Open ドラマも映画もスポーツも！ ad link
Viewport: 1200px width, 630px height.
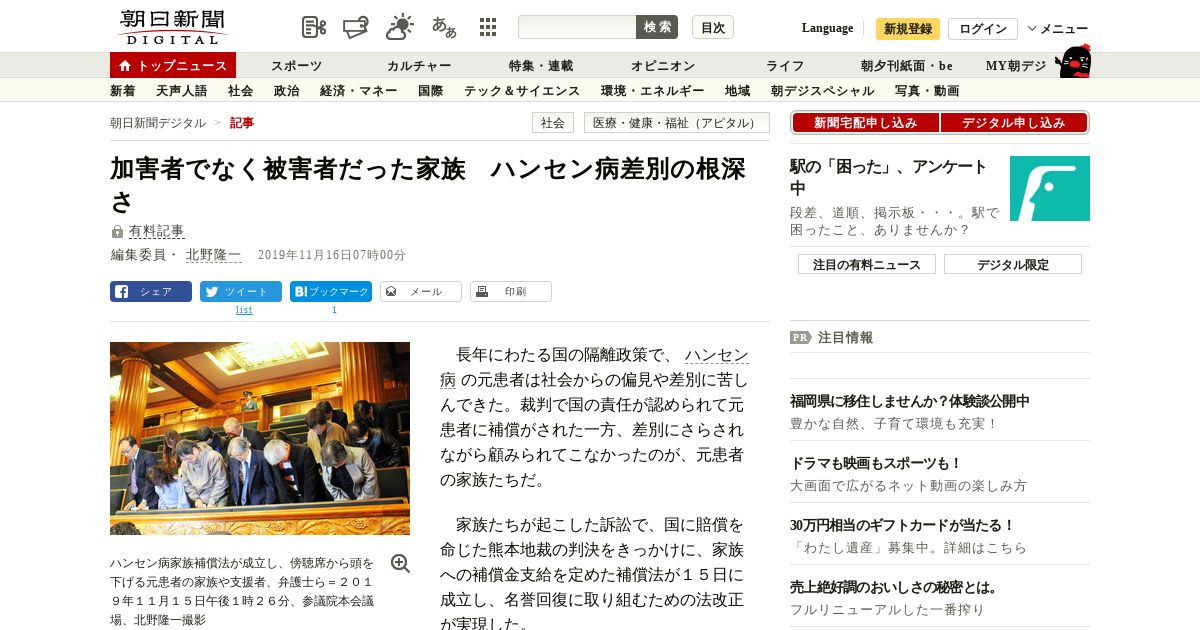click(876, 463)
